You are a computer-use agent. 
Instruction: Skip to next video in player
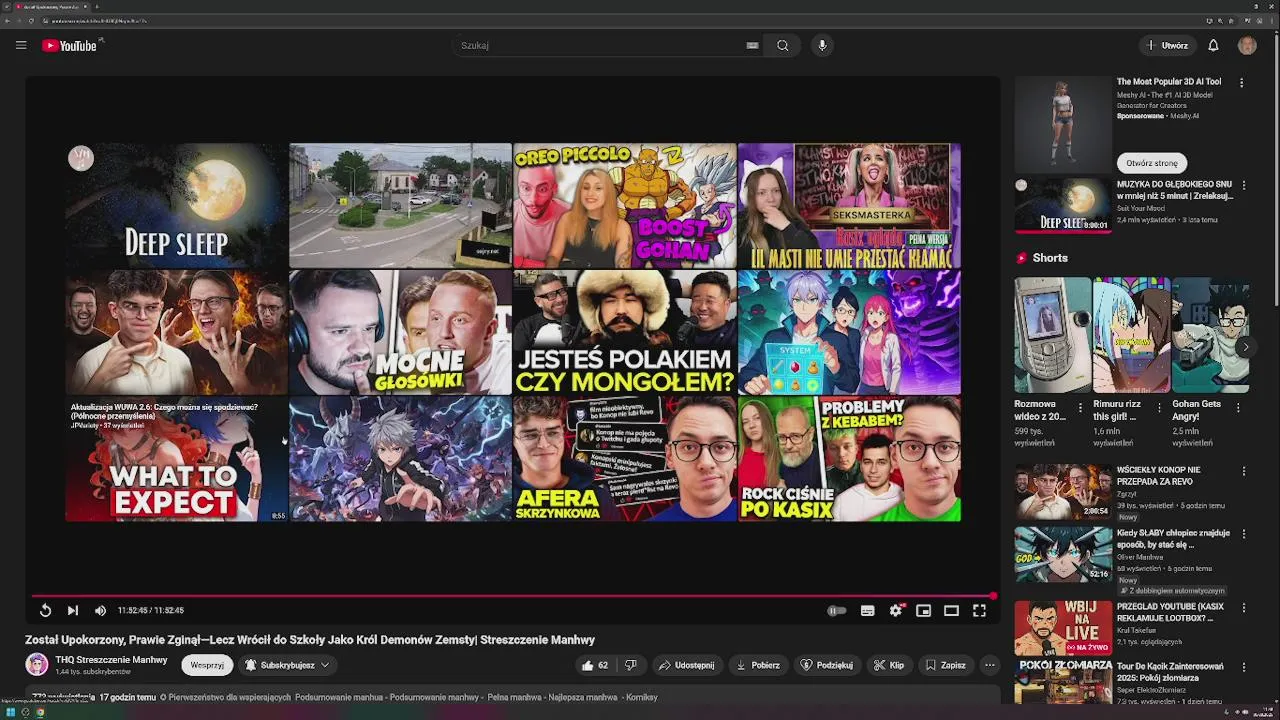pyautogui.click(x=72, y=610)
